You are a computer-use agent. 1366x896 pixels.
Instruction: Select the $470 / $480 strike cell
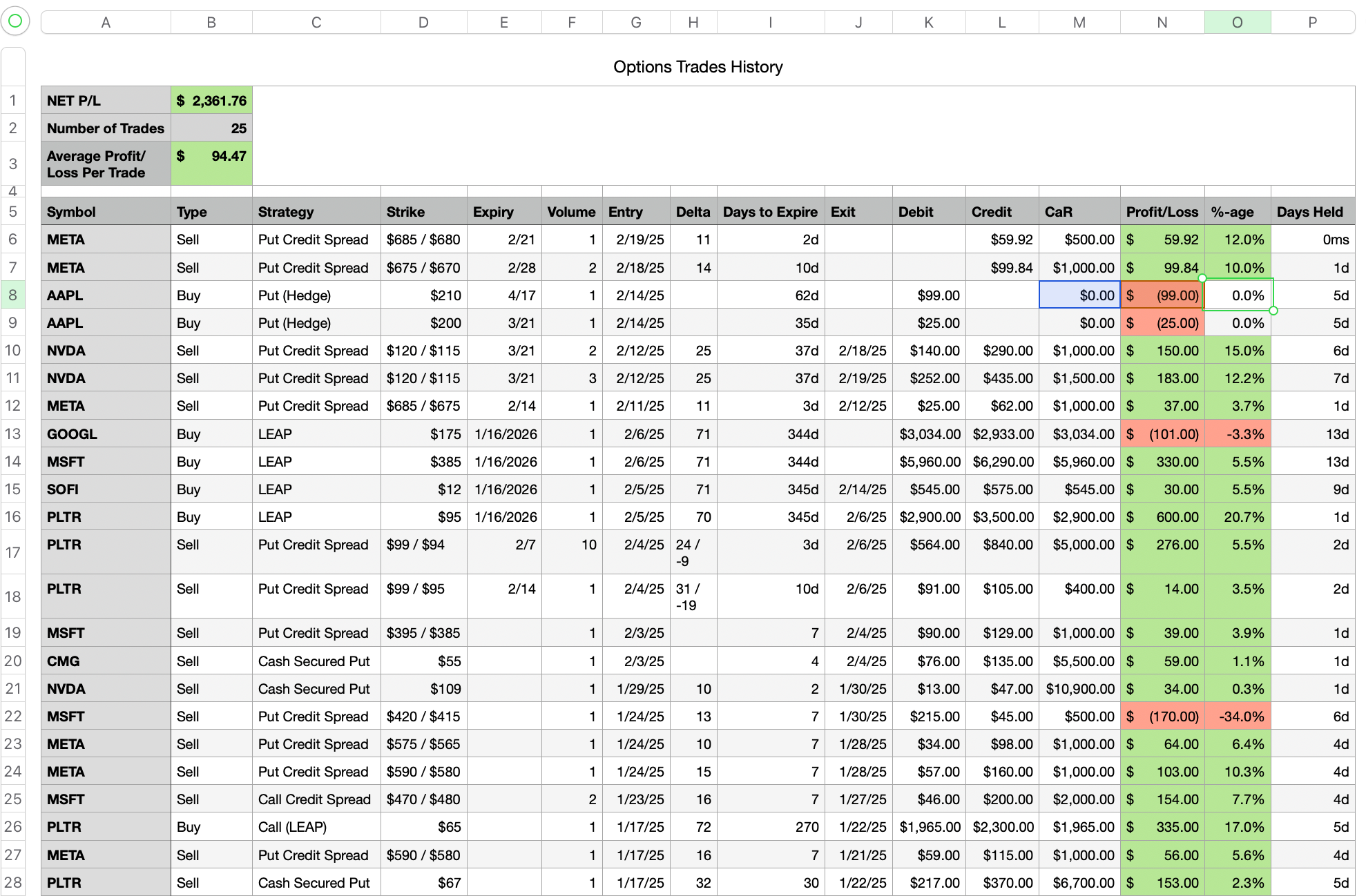point(423,799)
